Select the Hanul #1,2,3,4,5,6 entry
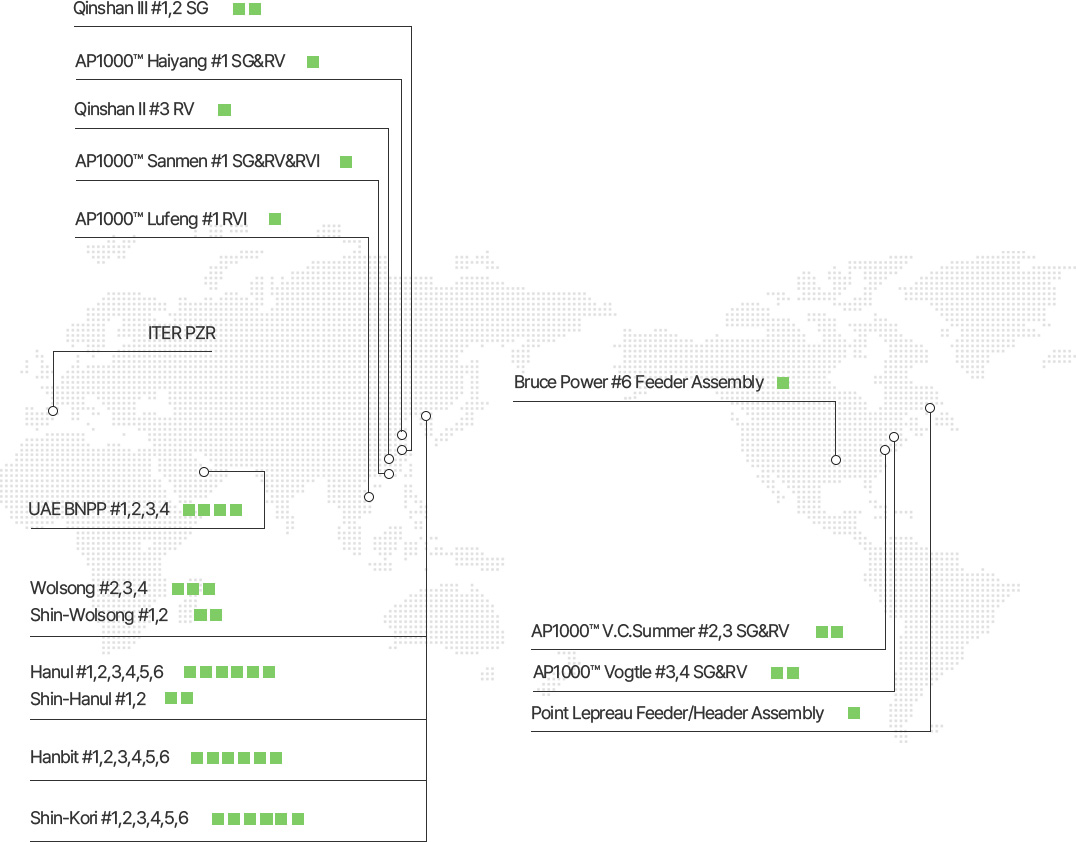The width and height of the screenshot is (1076, 842). coord(97,671)
